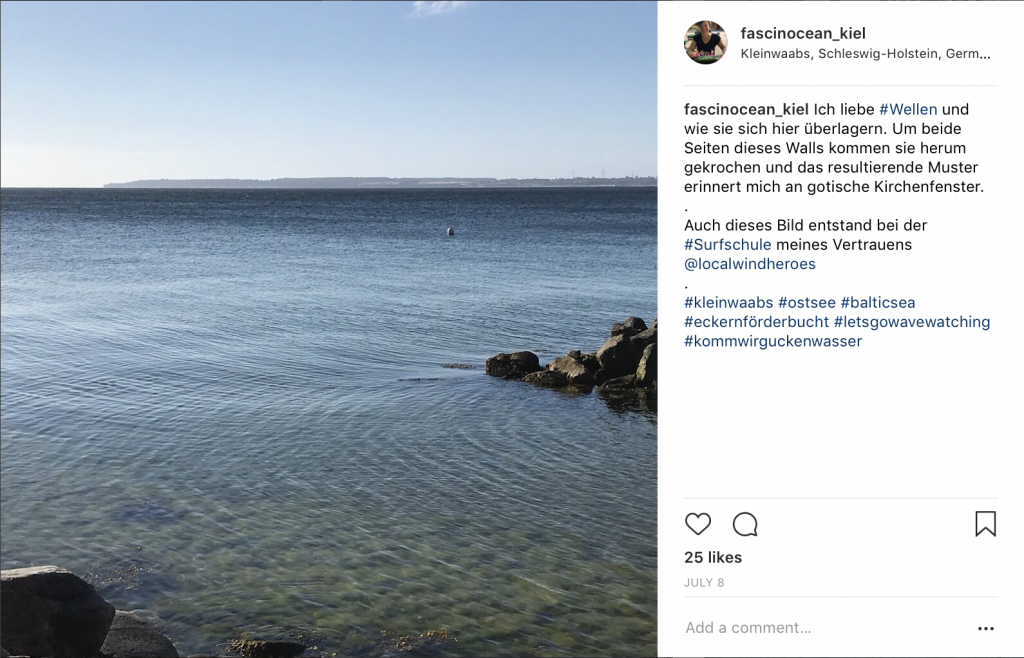The height and width of the screenshot is (658, 1024).
Task: Visit the @localwindheroes mention
Action: pos(750,264)
